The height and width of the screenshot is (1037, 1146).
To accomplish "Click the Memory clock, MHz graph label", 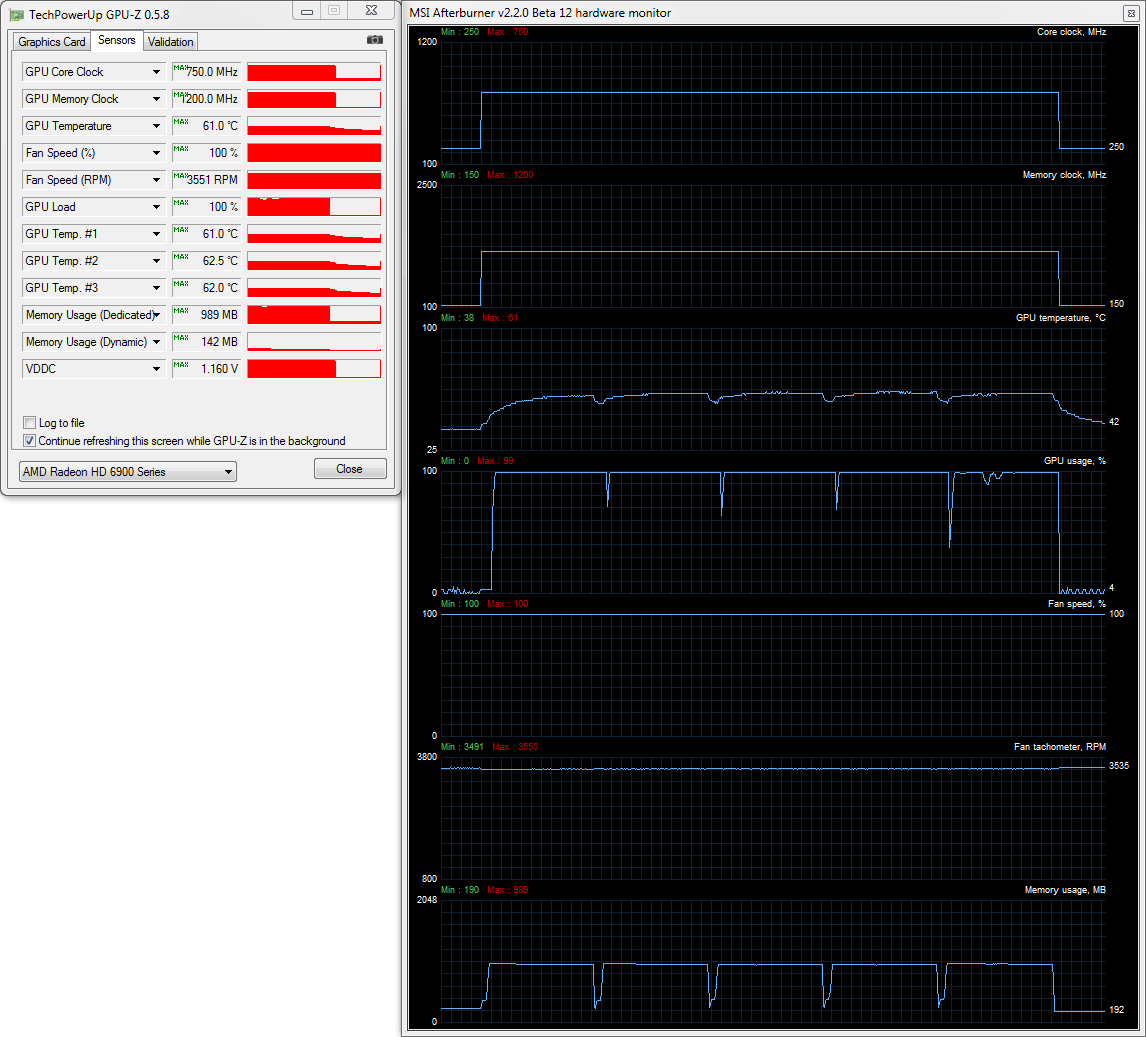I will (x=1064, y=175).
